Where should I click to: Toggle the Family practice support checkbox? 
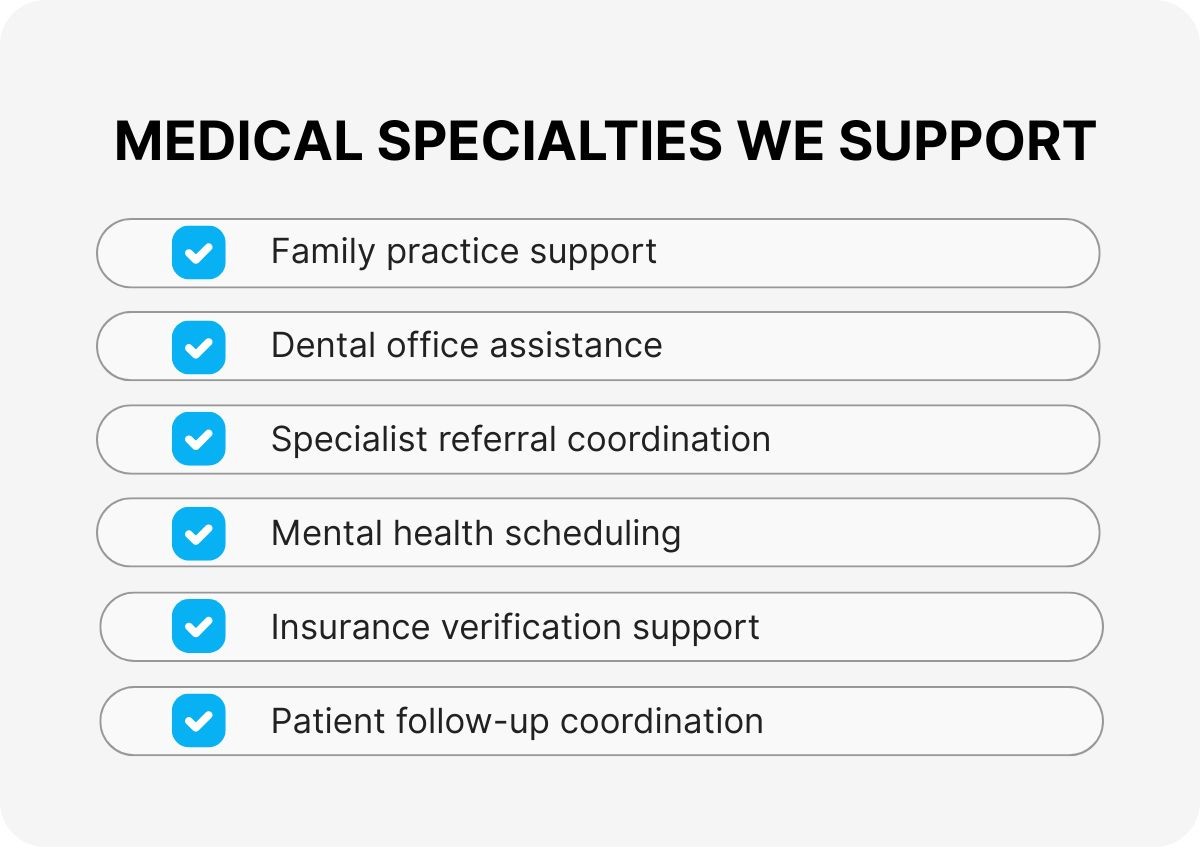[x=198, y=252]
